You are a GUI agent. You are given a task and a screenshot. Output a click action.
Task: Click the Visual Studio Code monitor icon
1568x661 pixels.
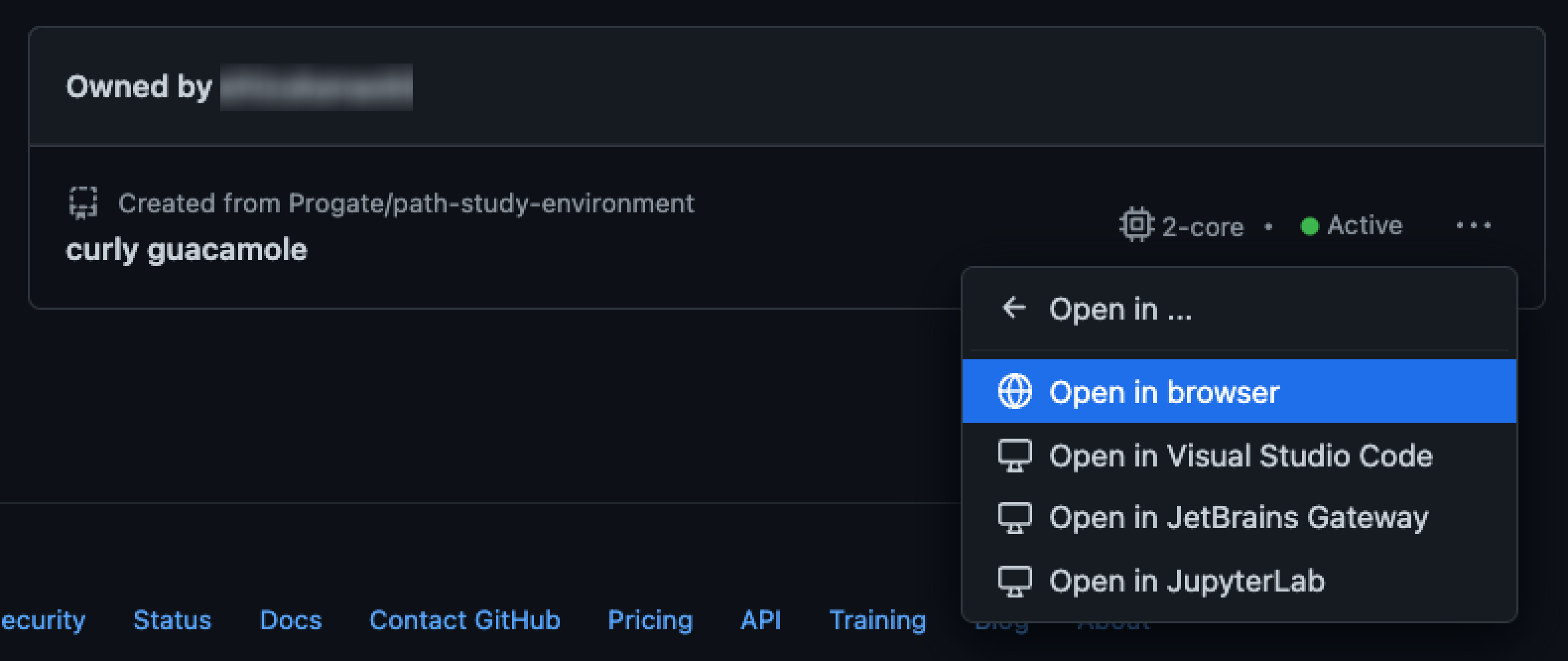pyautogui.click(x=1015, y=455)
